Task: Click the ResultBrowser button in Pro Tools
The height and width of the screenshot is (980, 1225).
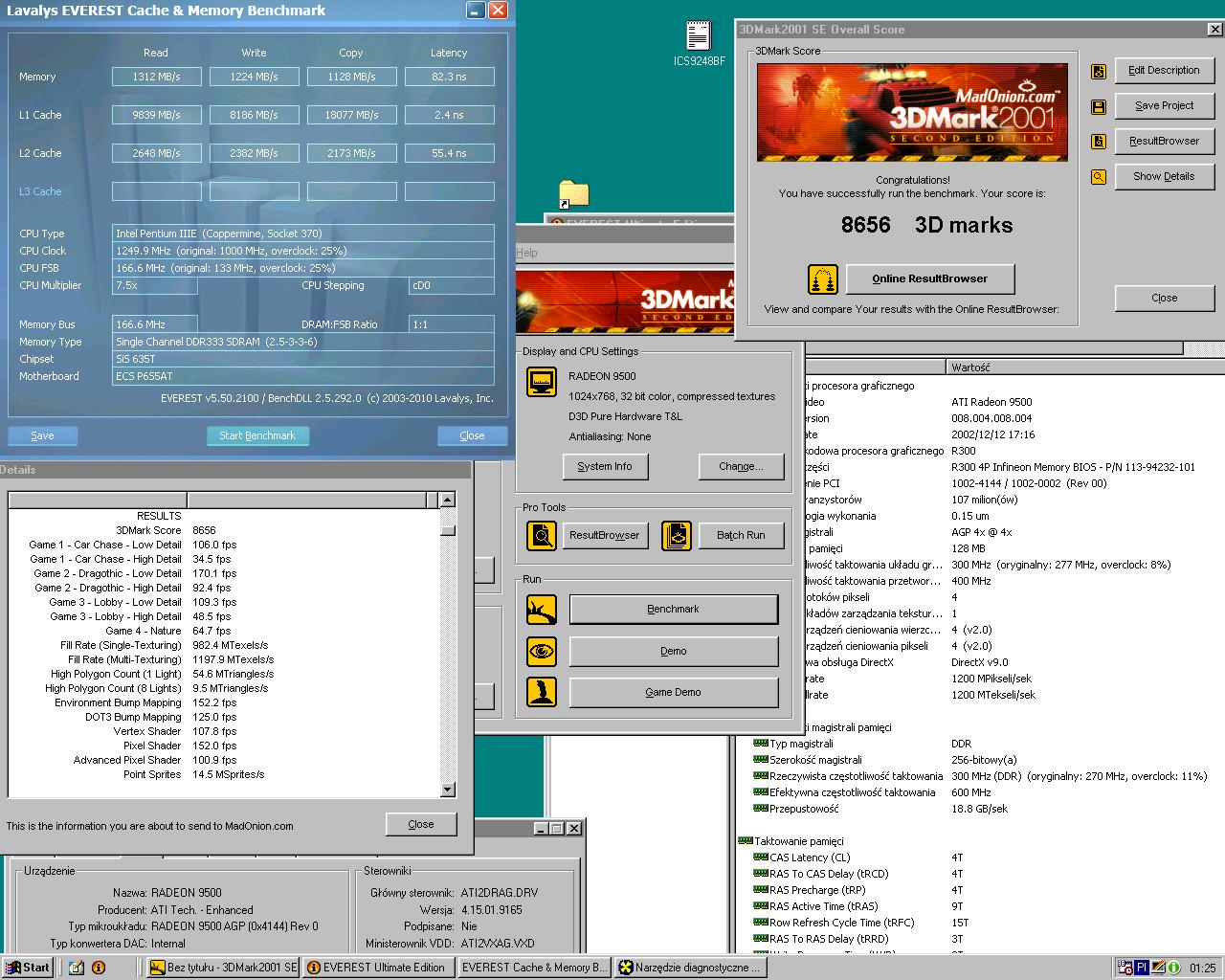Action: (x=604, y=535)
